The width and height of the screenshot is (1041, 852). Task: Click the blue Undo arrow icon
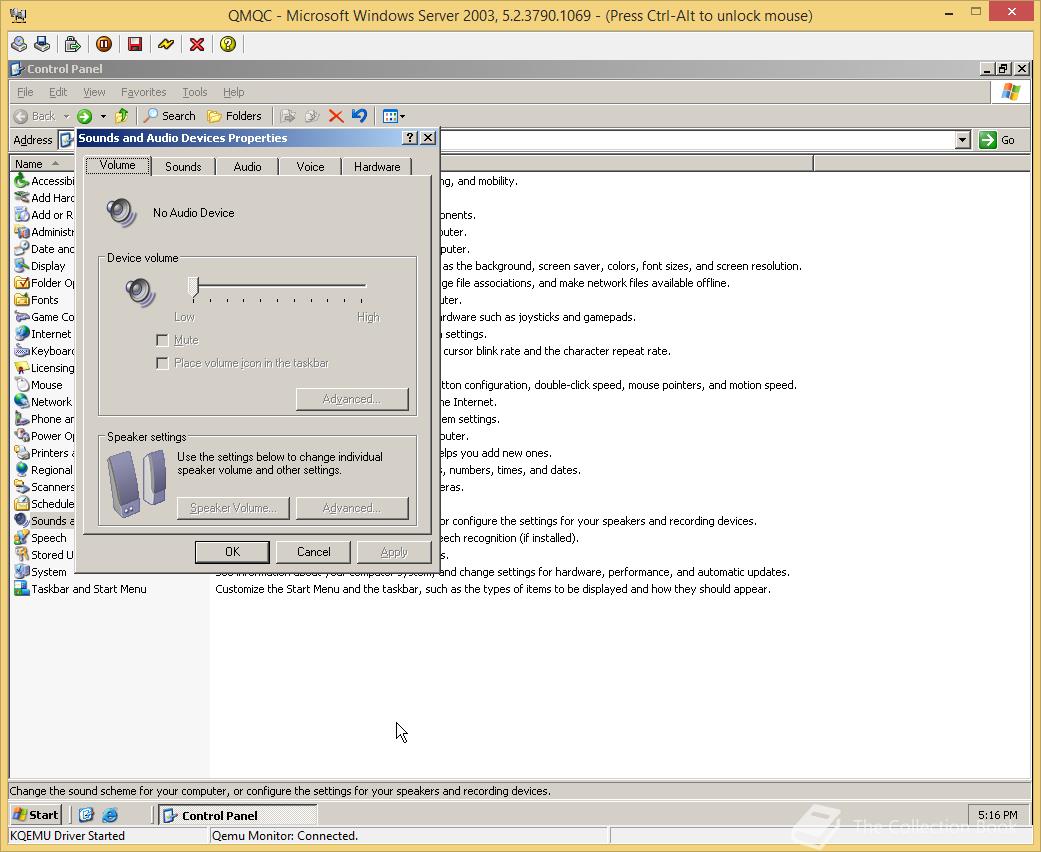coord(359,116)
